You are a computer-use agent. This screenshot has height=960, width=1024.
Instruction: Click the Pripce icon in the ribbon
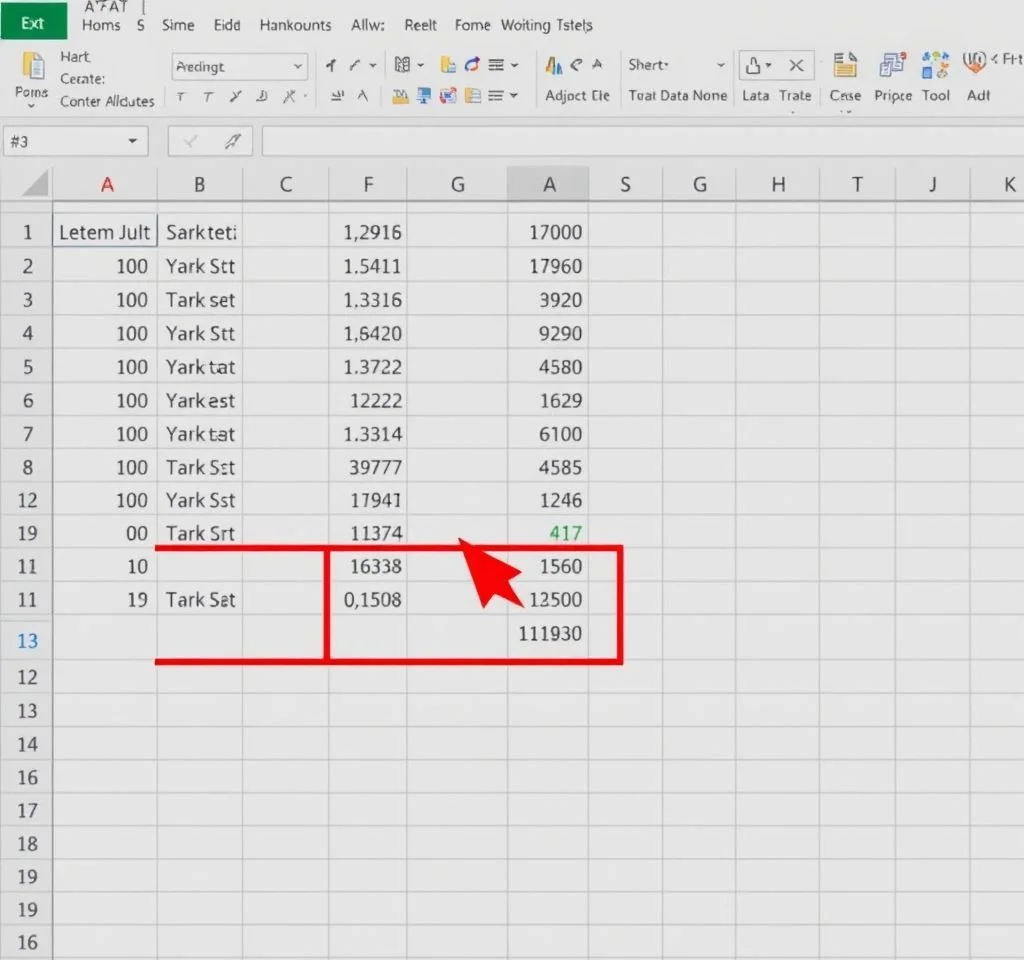(x=892, y=67)
